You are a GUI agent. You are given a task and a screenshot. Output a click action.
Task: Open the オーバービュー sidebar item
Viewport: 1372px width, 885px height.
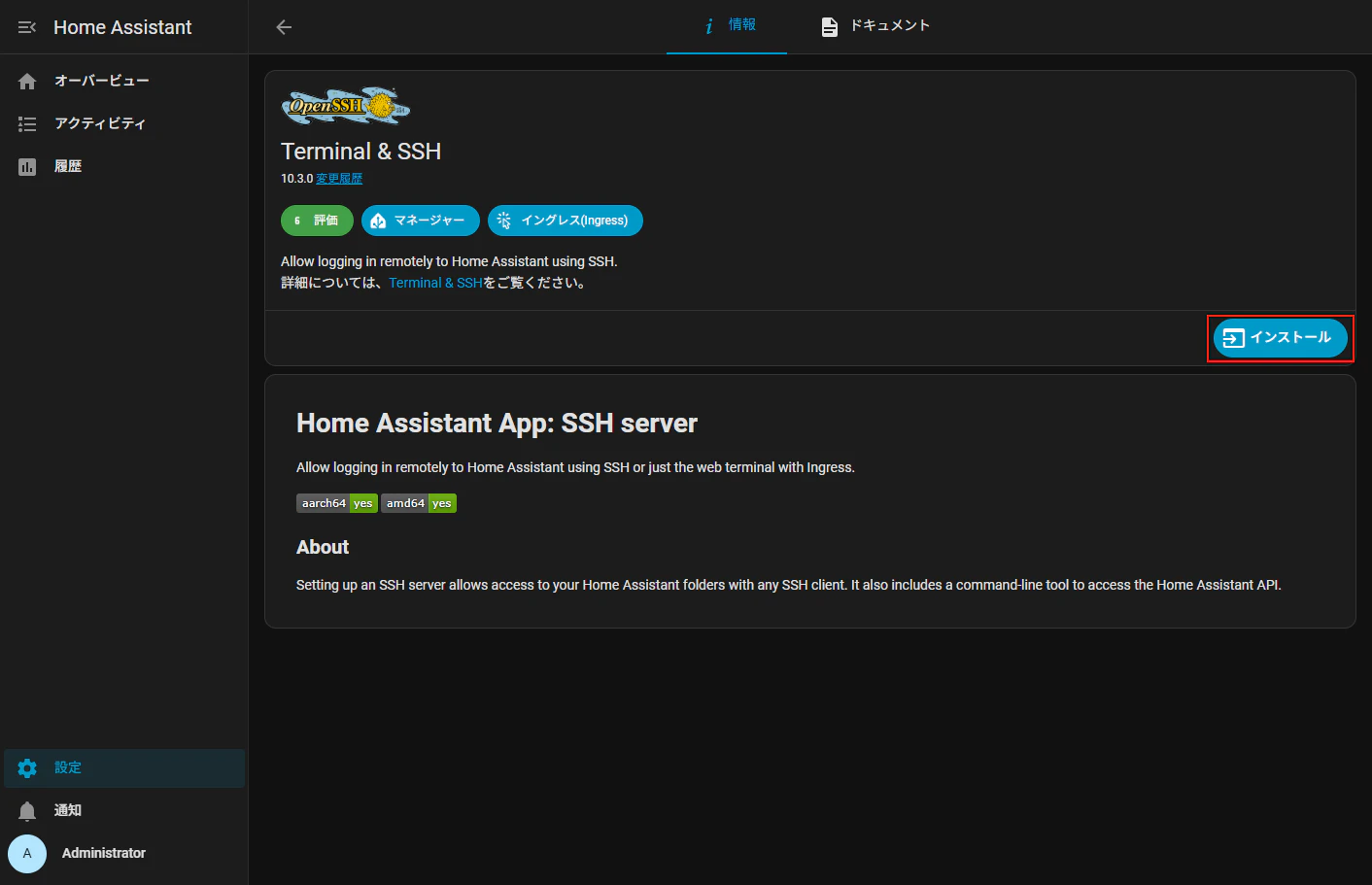tap(124, 81)
